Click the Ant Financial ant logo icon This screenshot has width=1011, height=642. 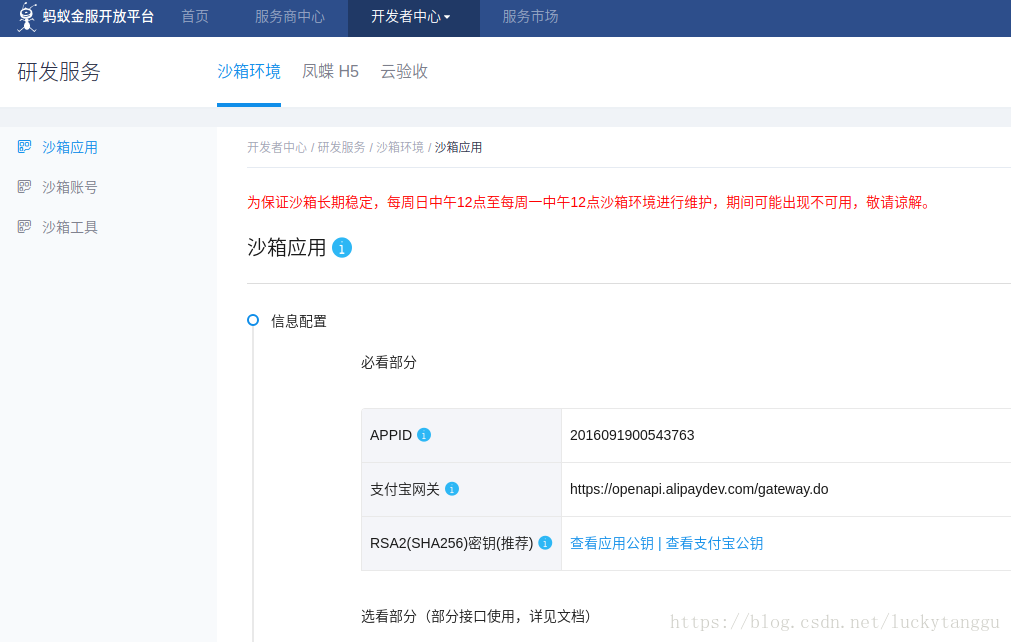click(x=27, y=17)
